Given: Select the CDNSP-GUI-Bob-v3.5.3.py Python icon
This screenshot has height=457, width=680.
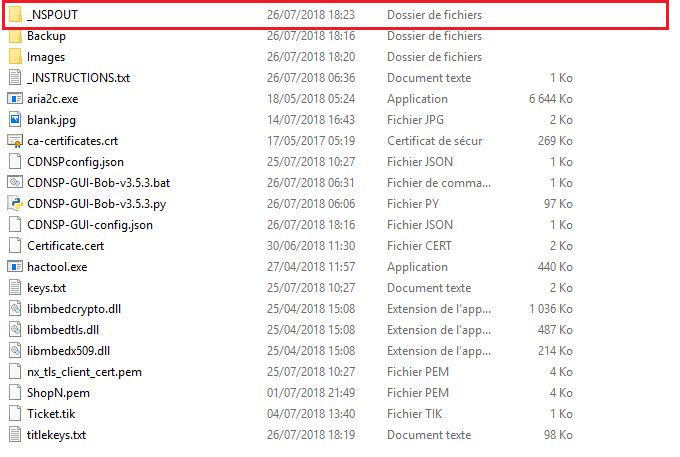Looking at the screenshot, I should coord(15,204).
